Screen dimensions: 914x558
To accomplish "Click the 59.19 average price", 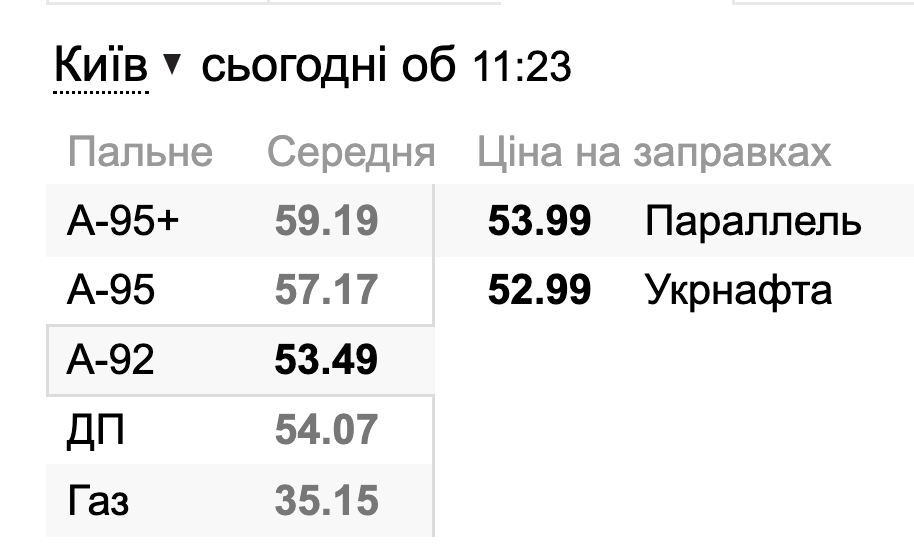I will tap(326, 221).
